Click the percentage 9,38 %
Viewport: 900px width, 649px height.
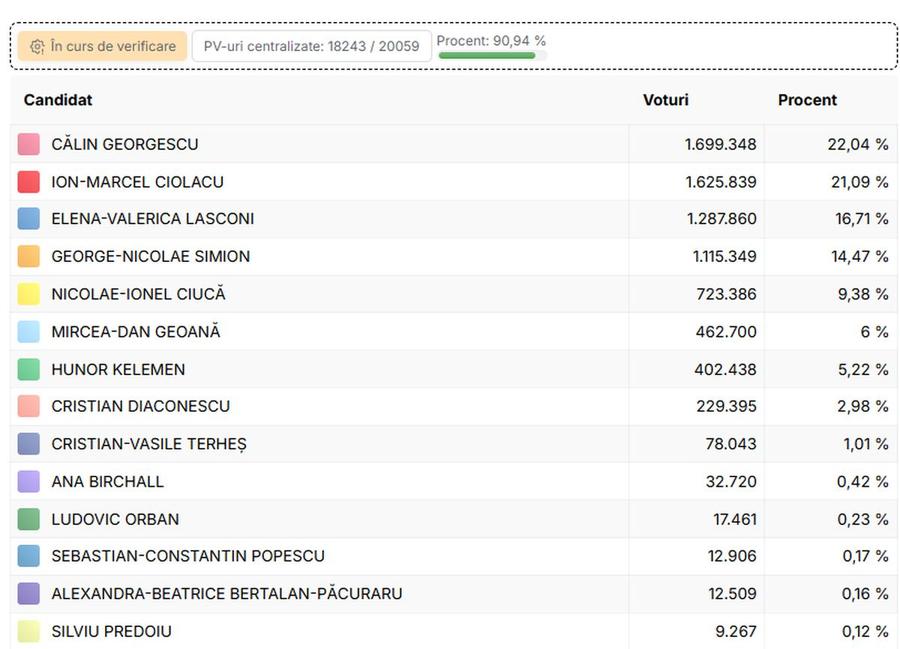point(863,294)
